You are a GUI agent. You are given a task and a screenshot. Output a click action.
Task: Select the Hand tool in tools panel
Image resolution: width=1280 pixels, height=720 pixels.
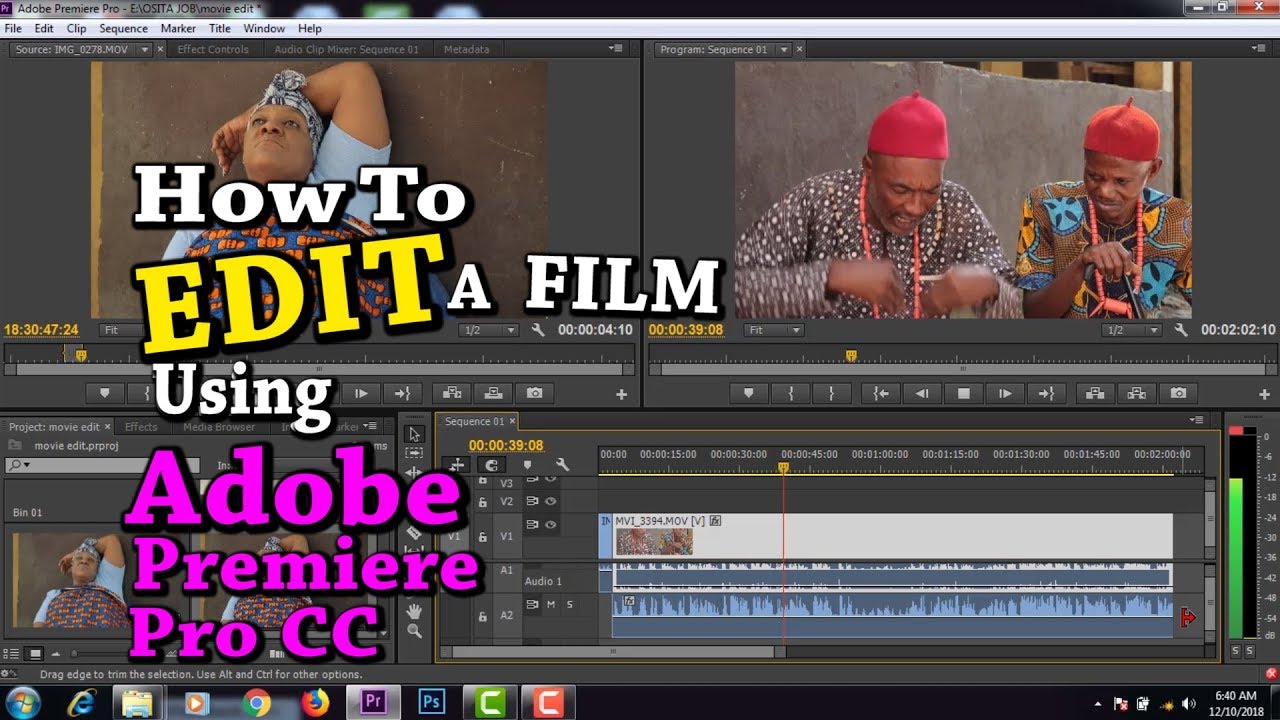point(415,611)
